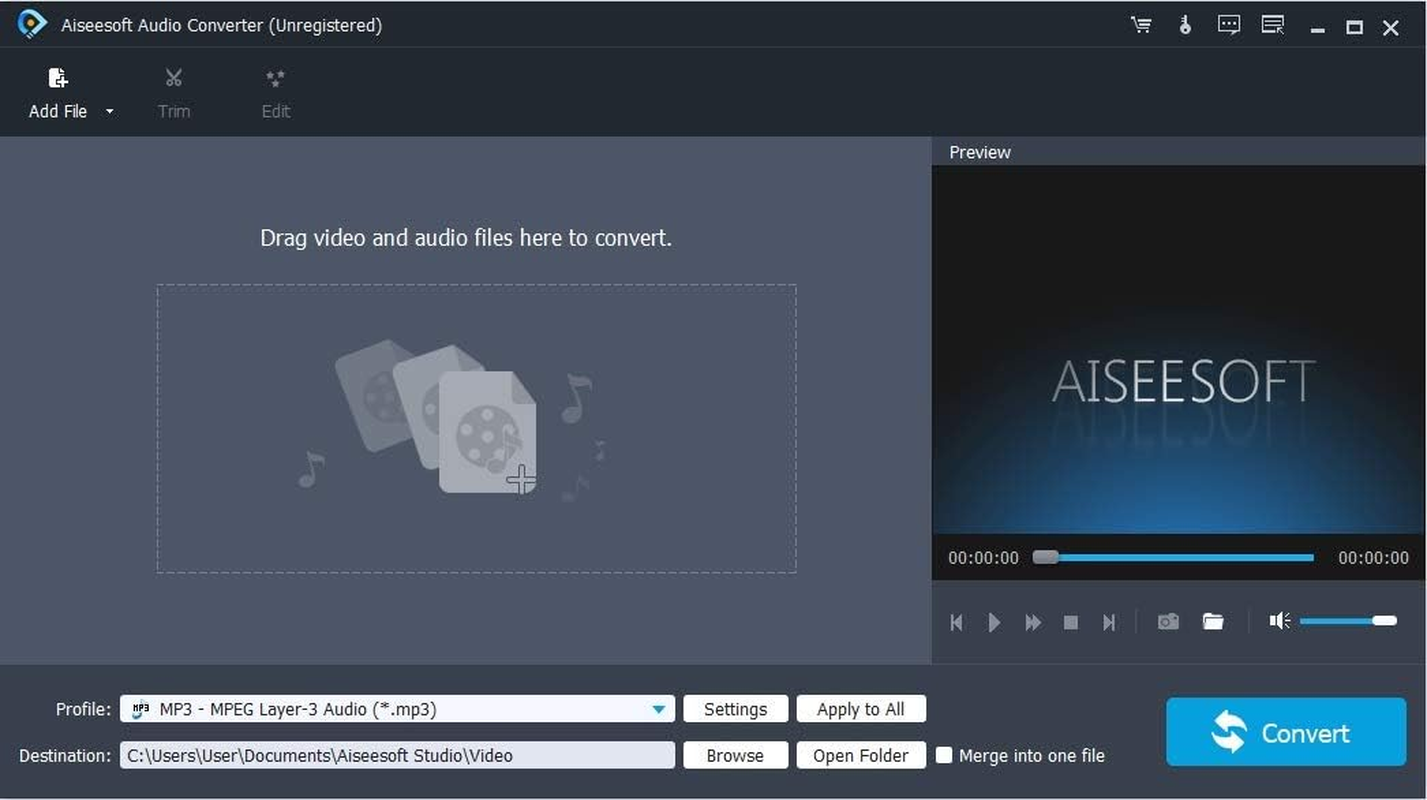This screenshot has height=800, width=1427.
Task: Open the Profile format dropdown
Action: 658,708
